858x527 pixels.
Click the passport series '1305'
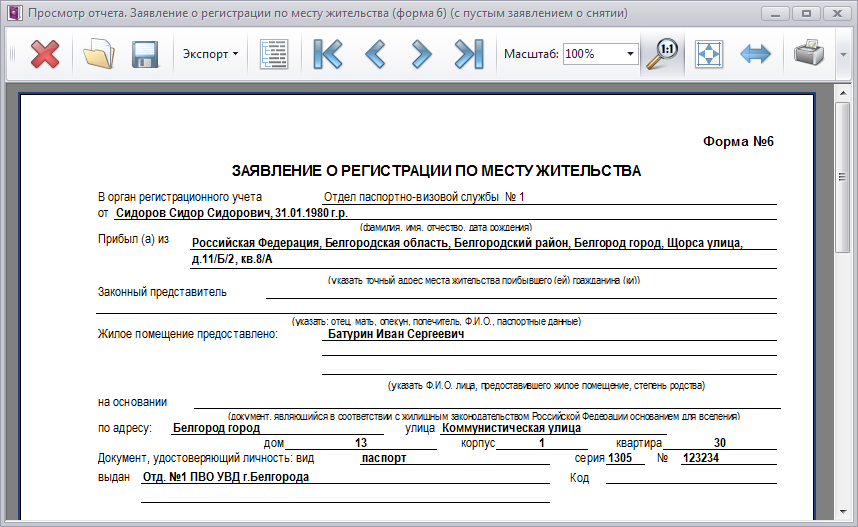tap(620, 458)
